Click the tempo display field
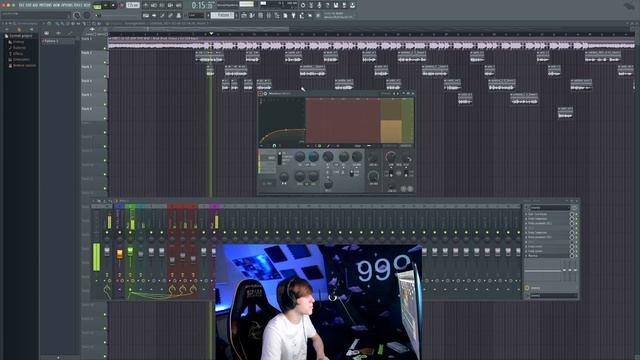Image resolution: width=640 pixels, height=360 pixels. [x=133, y=5]
